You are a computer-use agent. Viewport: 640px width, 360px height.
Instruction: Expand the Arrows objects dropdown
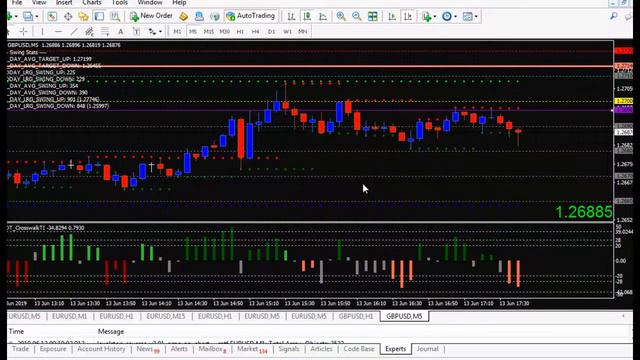160,32
